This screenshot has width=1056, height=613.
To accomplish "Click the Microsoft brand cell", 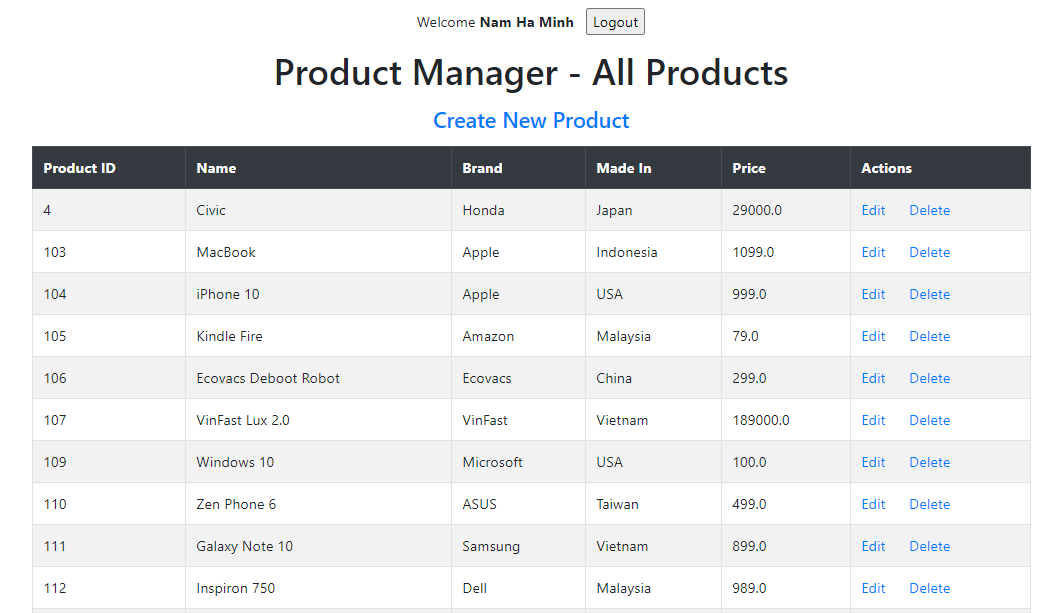I will click(x=518, y=462).
